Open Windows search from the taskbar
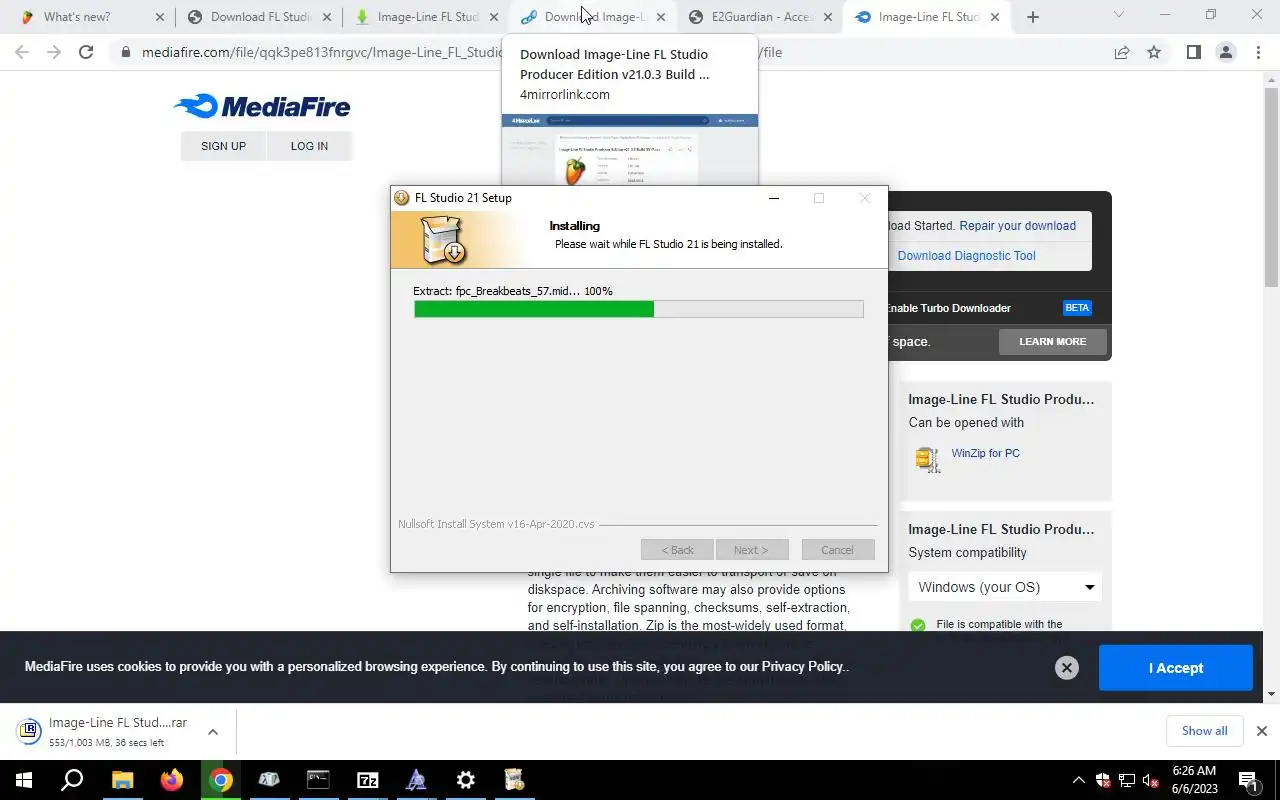The image size is (1280, 800). click(x=72, y=780)
